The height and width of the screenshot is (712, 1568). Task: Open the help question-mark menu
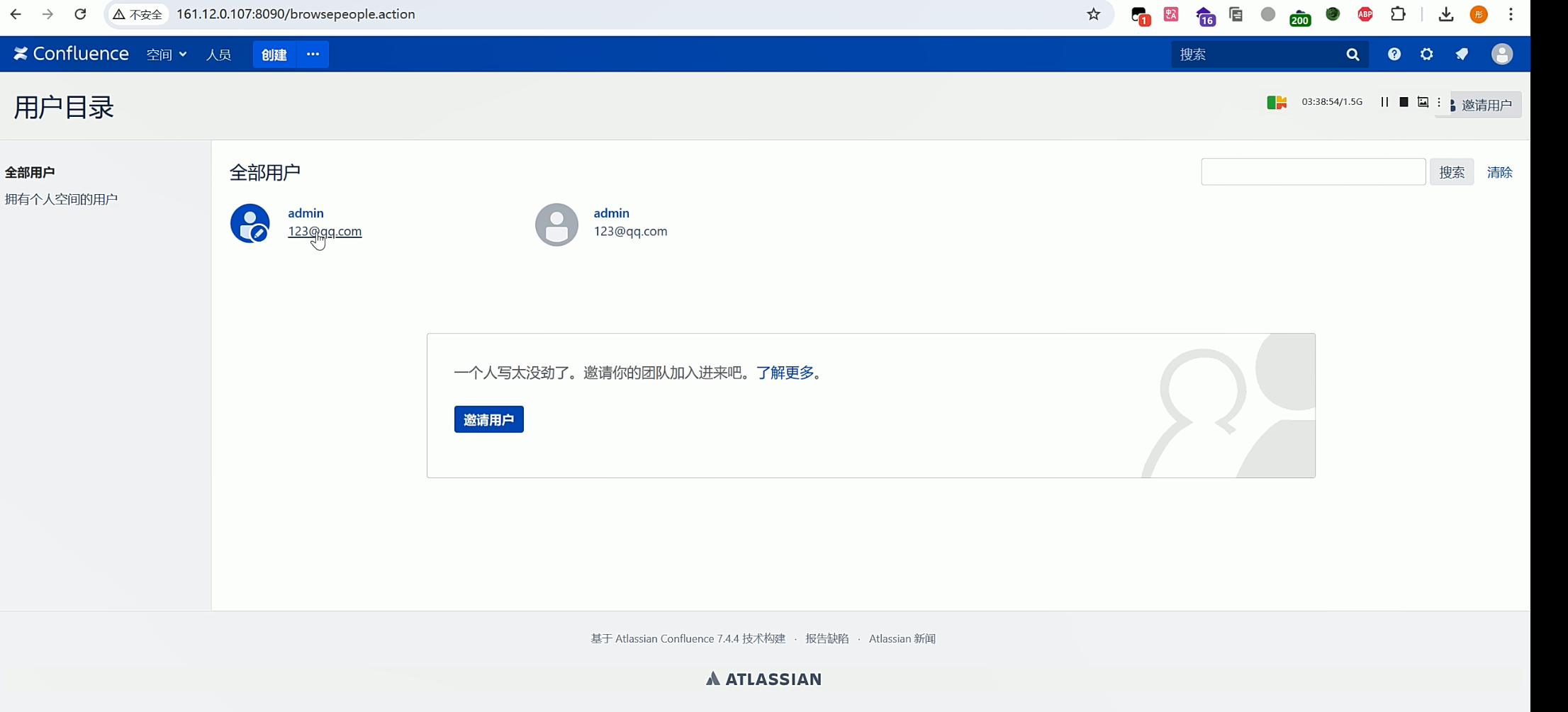pyautogui.click(x=1394, y=55)
